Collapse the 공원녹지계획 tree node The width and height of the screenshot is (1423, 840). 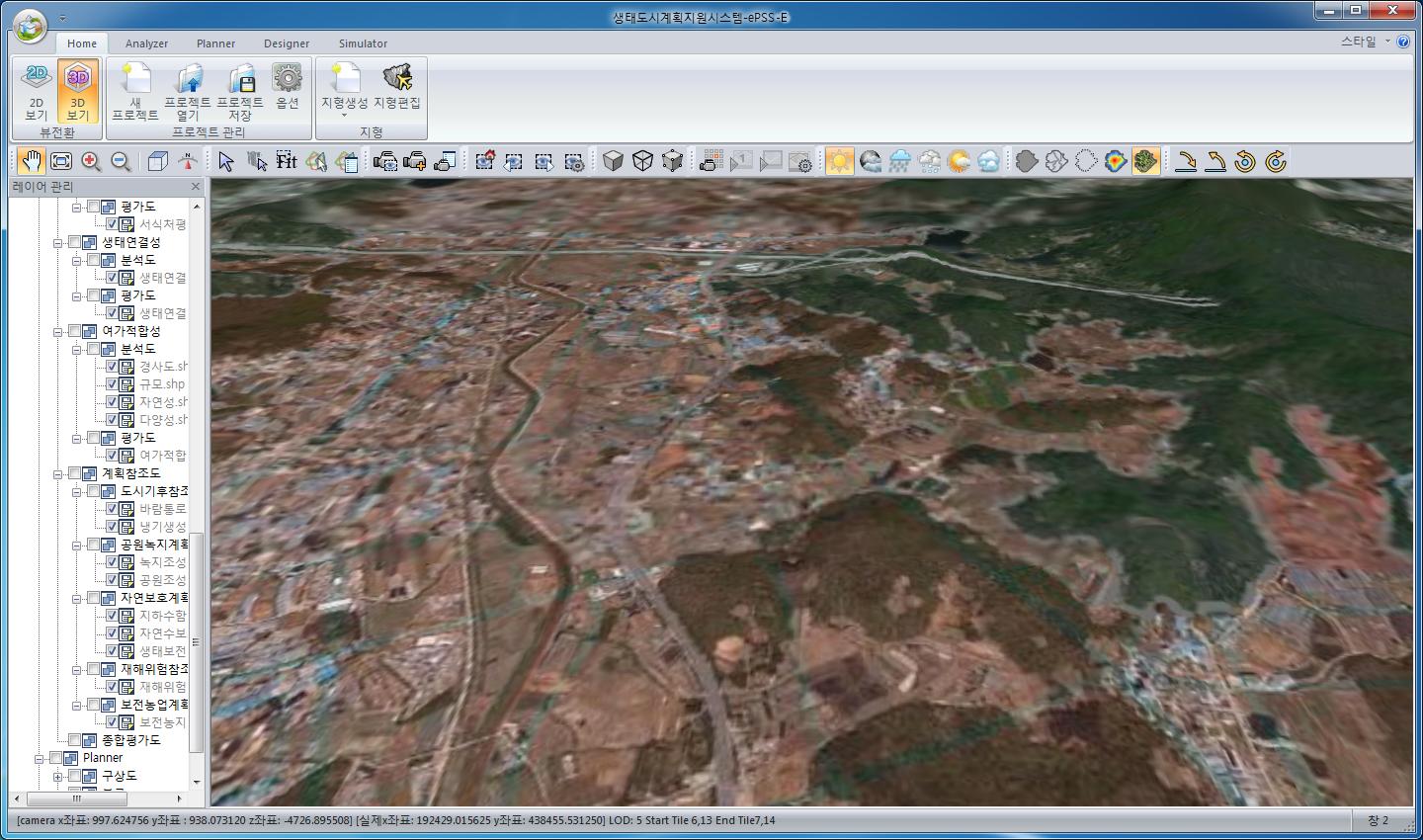coord(76,545)
